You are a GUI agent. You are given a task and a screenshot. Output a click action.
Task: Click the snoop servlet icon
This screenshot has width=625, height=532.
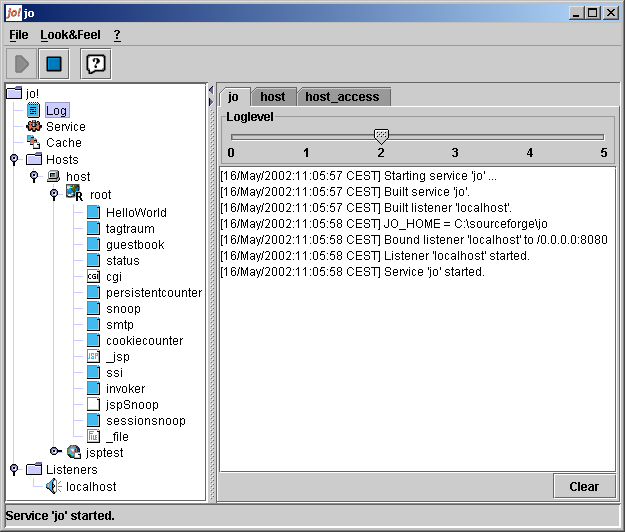click(93, 308)
